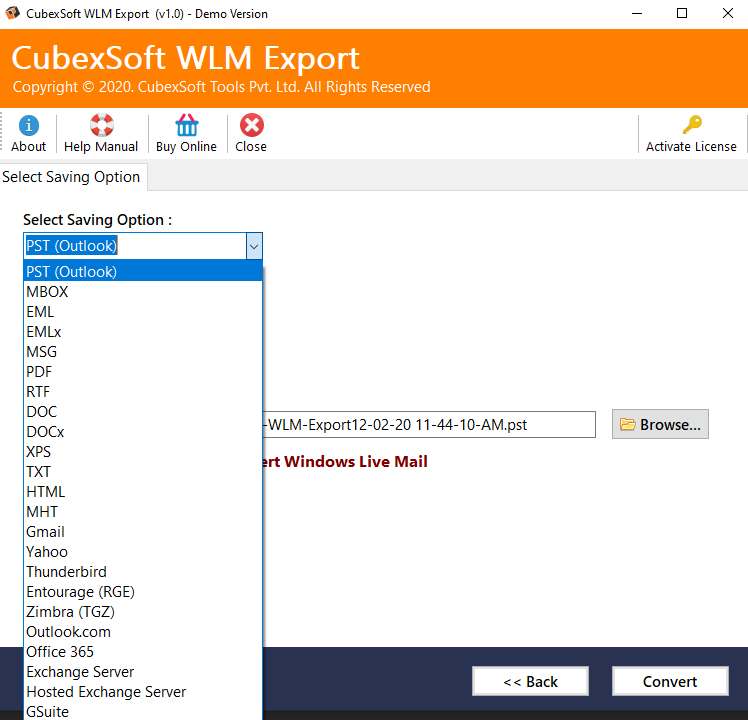Pick Gmail from the dropdown list
748x720 pixels.
coord(46,532)
